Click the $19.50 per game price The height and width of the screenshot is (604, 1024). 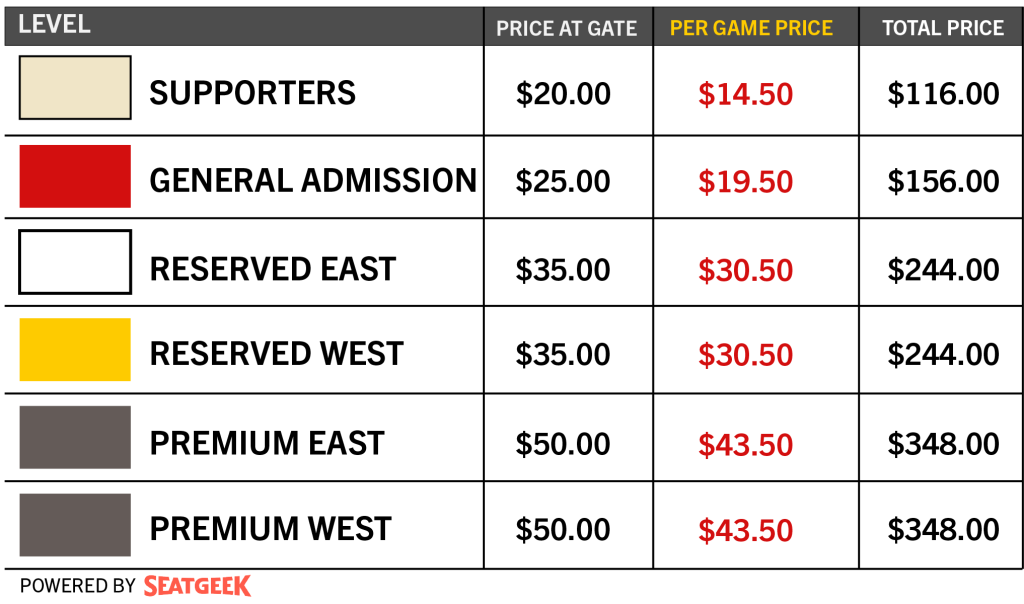[745, 182]
